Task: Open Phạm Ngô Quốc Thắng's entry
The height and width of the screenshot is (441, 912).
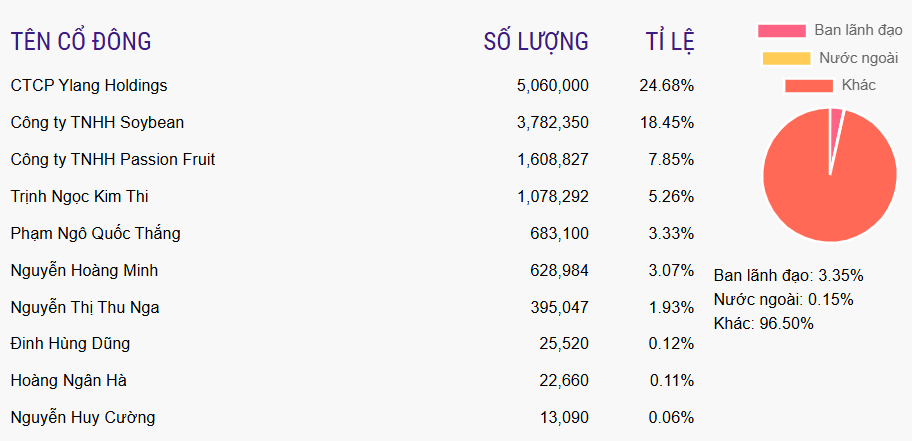Action: pyautogui.click(x=95, y=234)
